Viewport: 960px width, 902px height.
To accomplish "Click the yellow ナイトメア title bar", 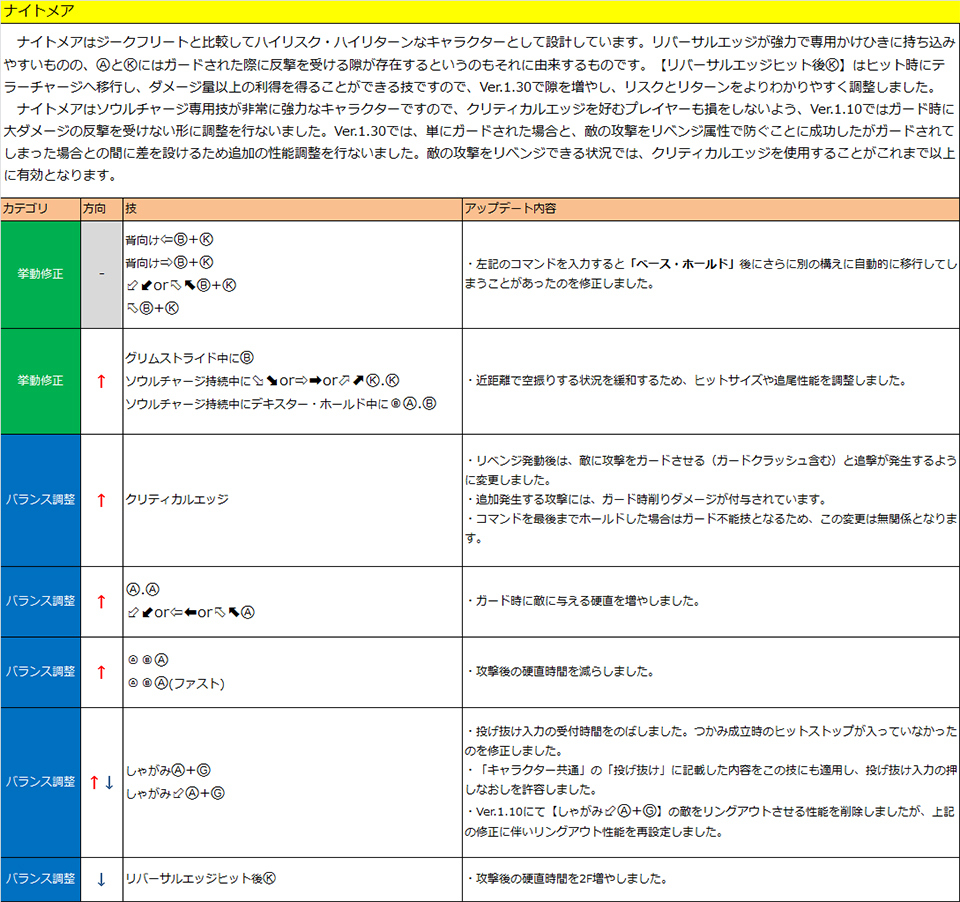I will [x=480, y=11].
